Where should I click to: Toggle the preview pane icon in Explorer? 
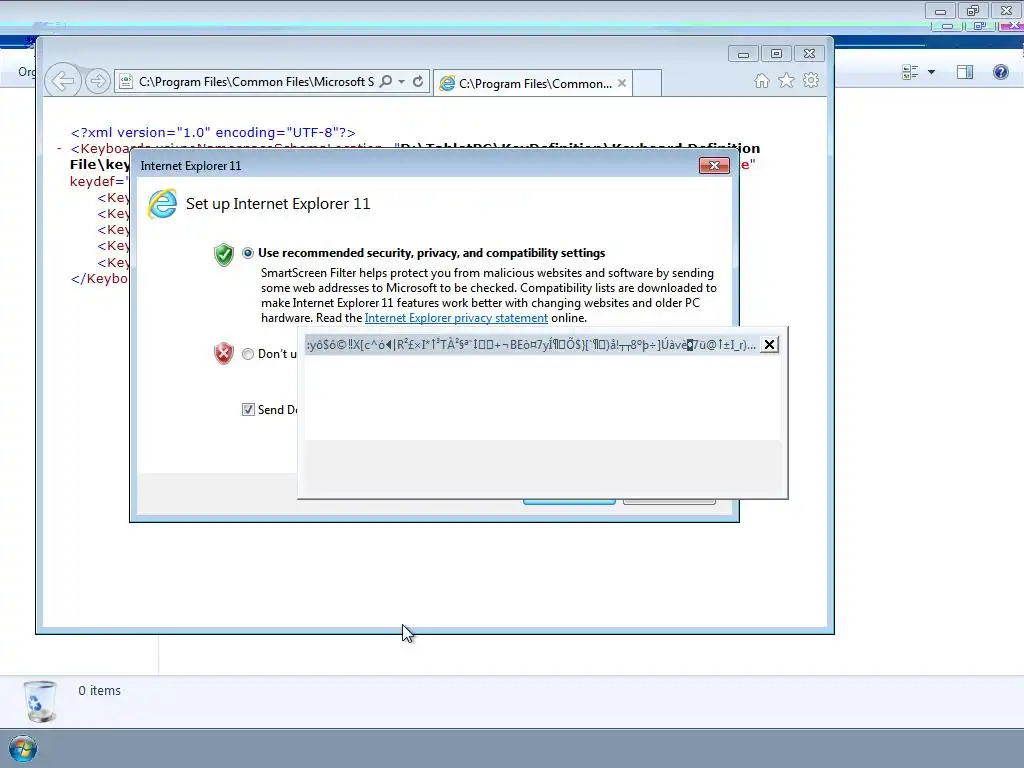pyautogui.click(x=965, y=72)
